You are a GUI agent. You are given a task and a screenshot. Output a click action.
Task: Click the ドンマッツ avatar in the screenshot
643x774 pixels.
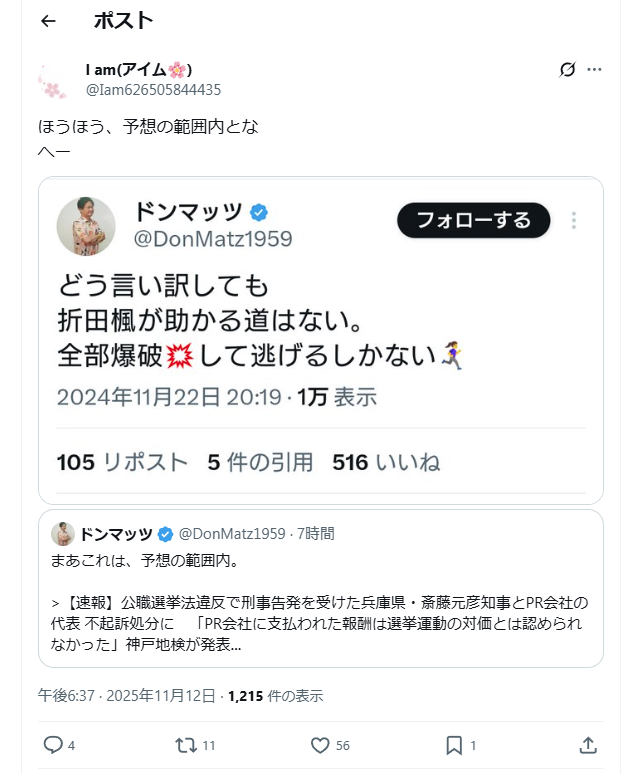[86, 226]
